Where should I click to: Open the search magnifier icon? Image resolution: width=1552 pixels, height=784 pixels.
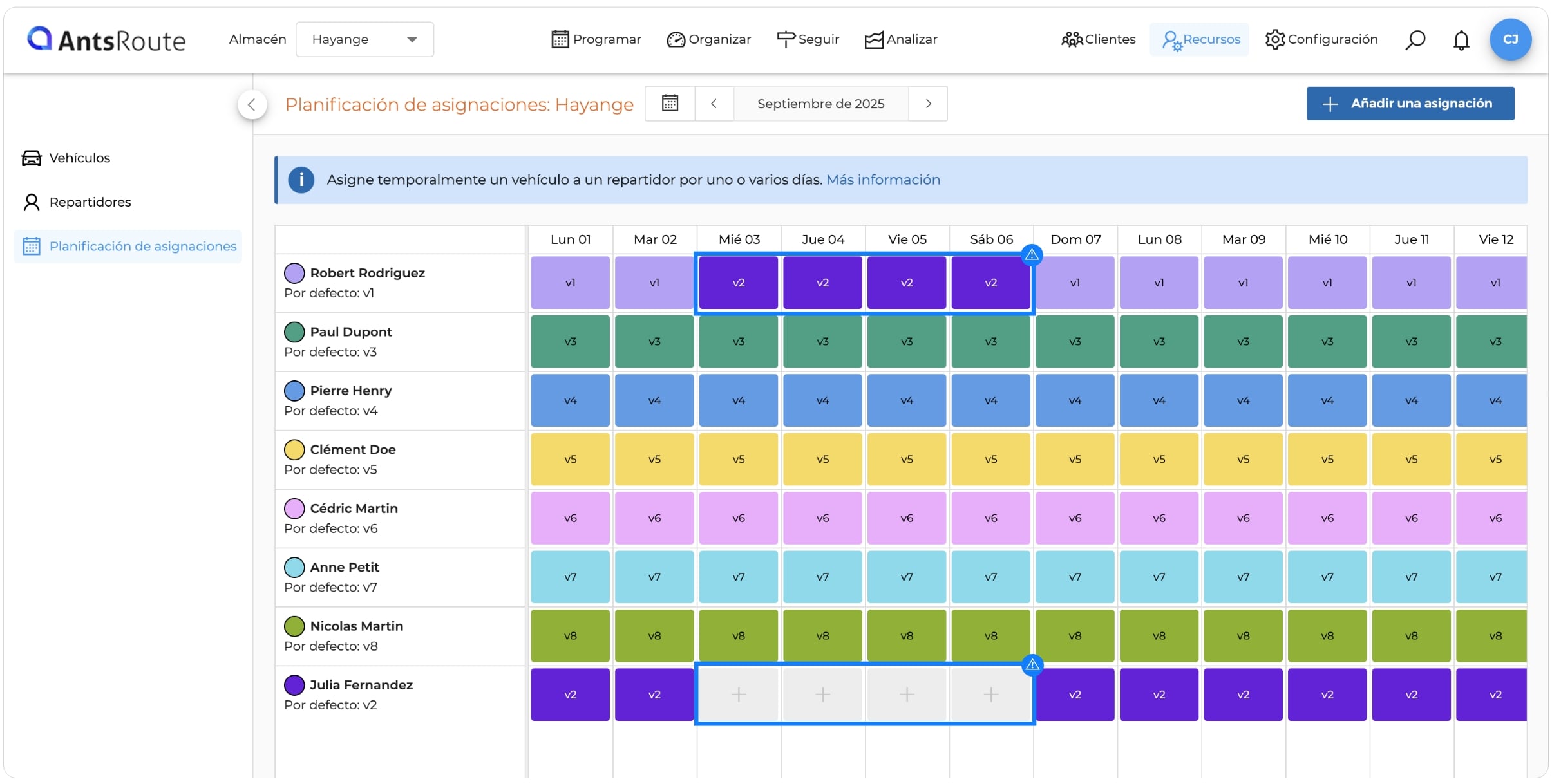(1415, 40)
